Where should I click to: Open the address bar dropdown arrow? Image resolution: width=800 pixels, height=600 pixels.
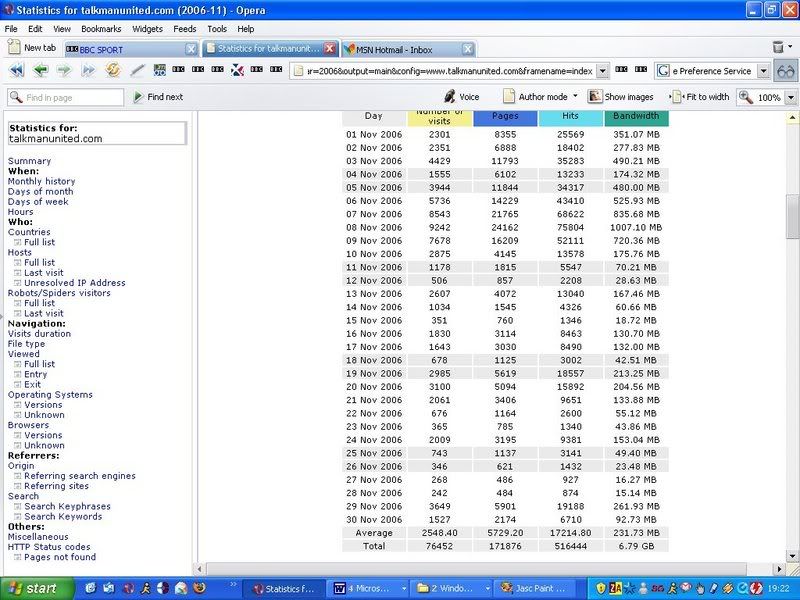click(x=603, y=71)
